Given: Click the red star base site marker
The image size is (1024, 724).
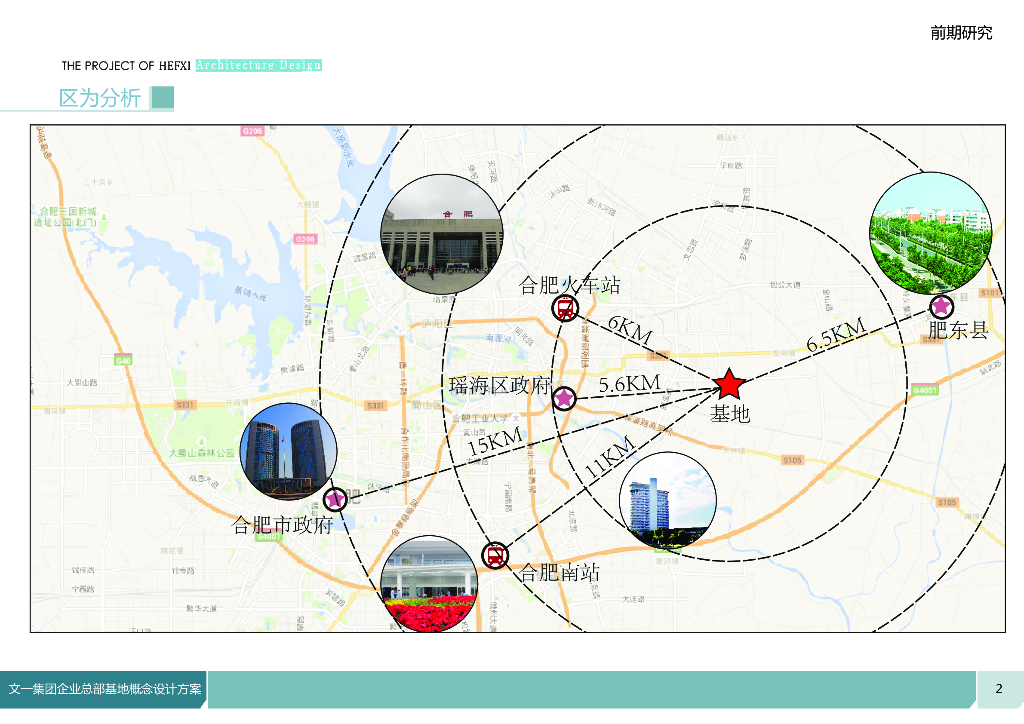Looking at the screenshot, I should 729,384.
